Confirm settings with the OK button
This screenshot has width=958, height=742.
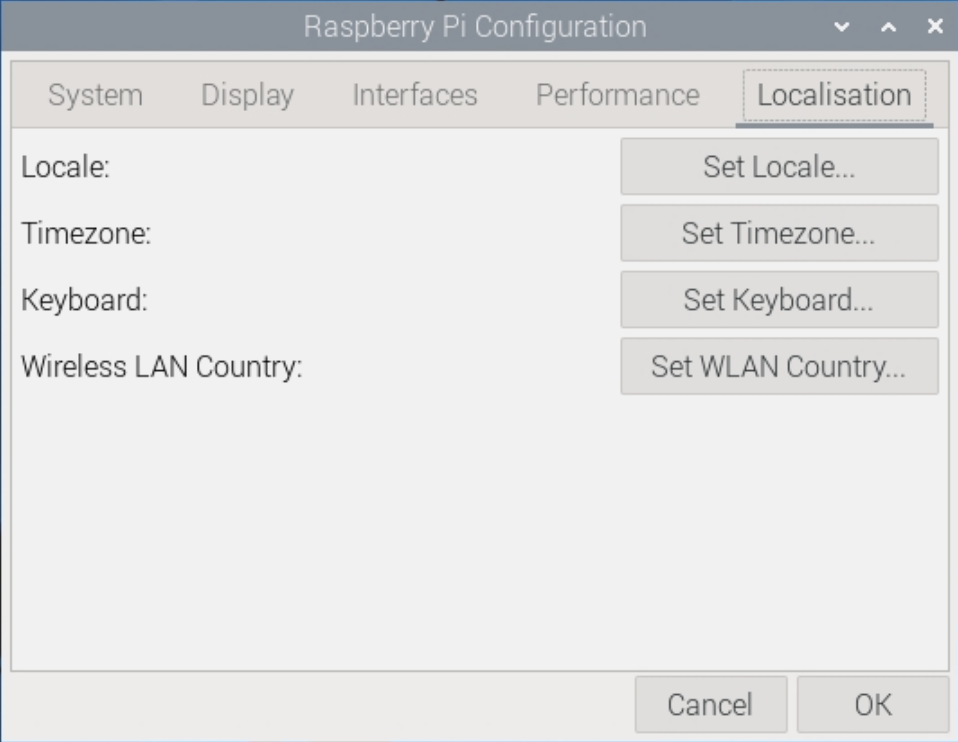(x=874, y=705)
